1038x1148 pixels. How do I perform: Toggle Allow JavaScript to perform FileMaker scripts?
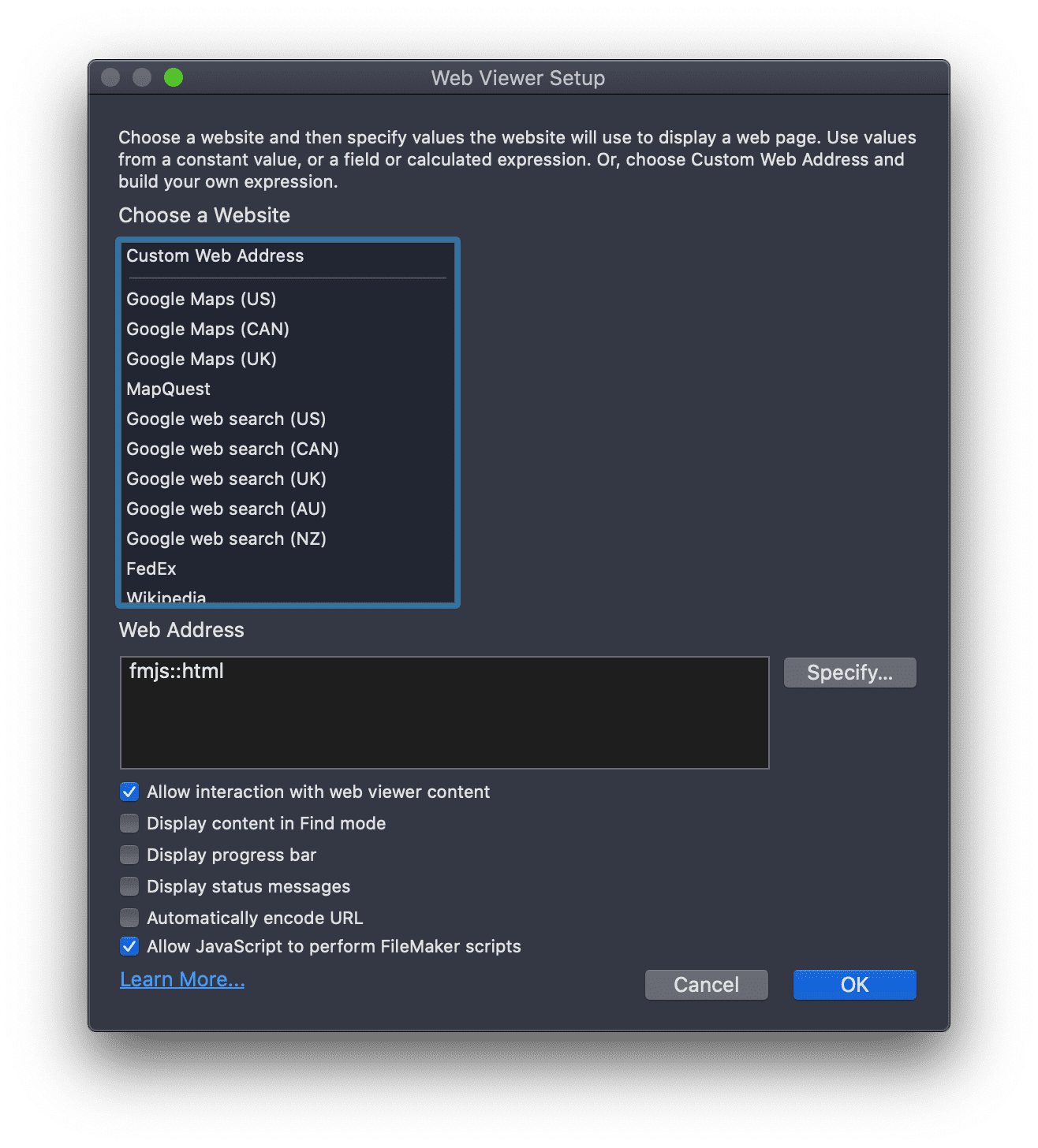point(129,946)
